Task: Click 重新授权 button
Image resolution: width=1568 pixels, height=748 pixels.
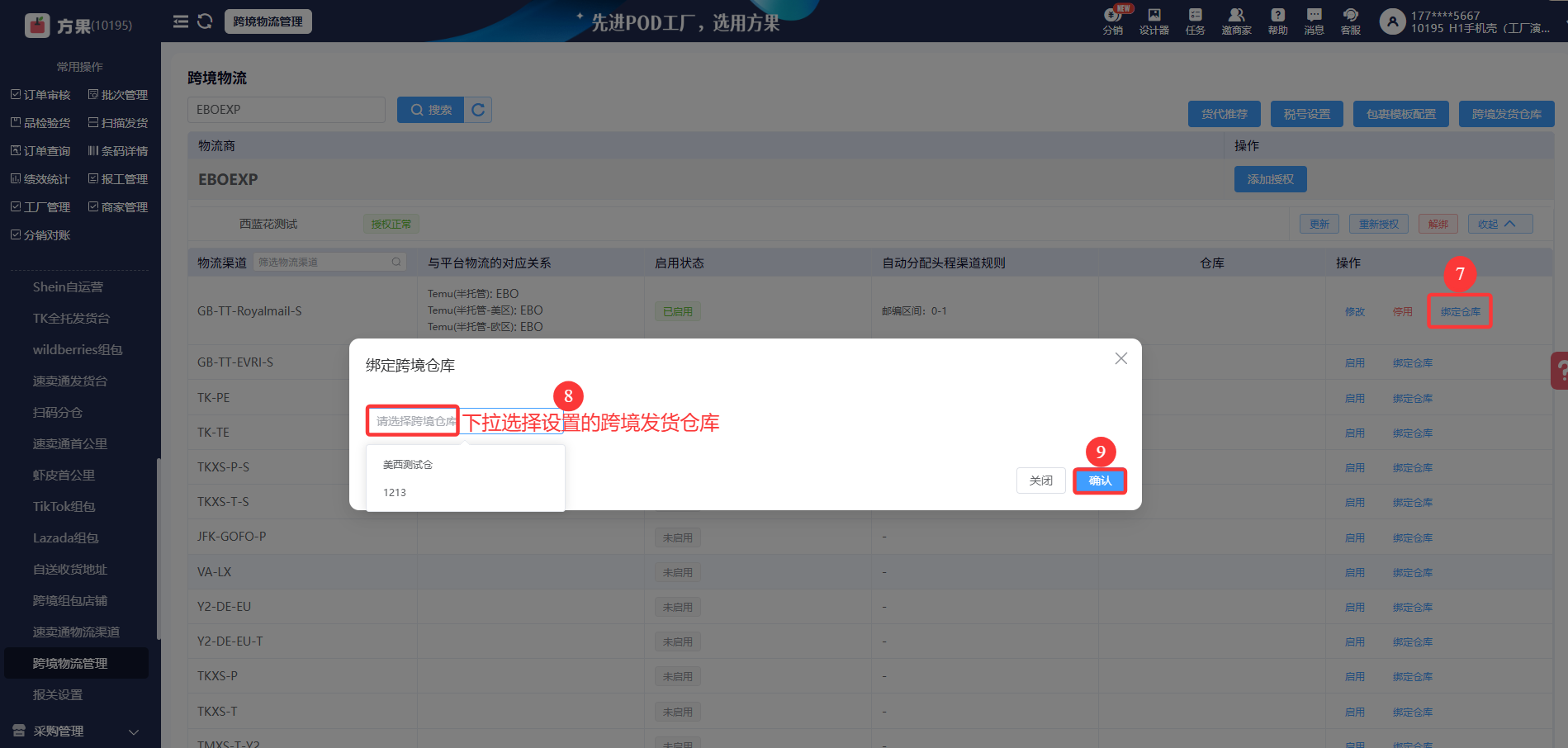Action: 1379,224
